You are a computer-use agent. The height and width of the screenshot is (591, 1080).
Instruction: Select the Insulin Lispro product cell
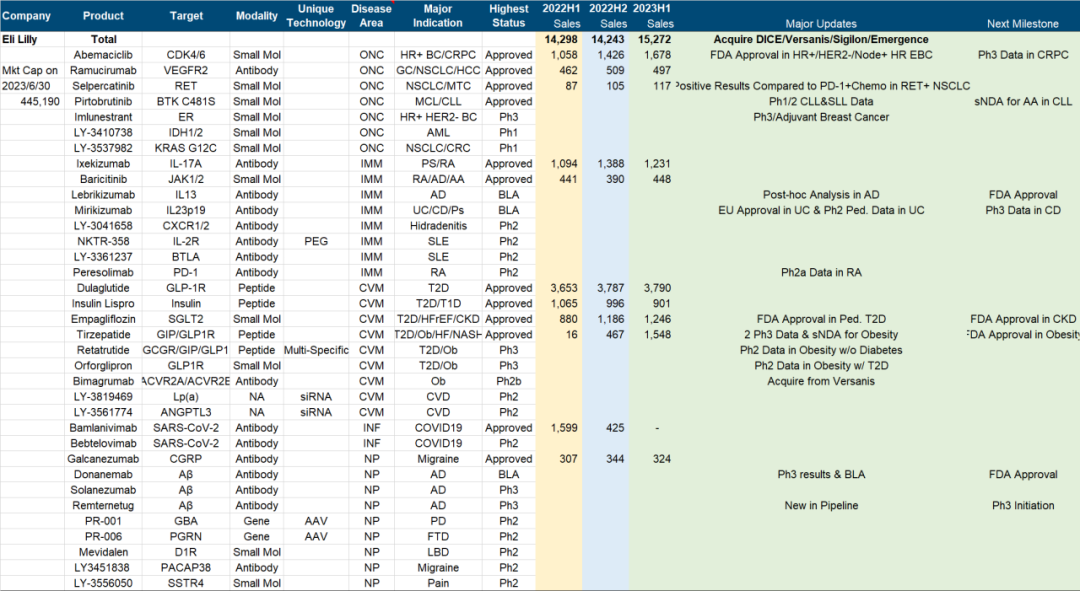[x=103, y=304]
